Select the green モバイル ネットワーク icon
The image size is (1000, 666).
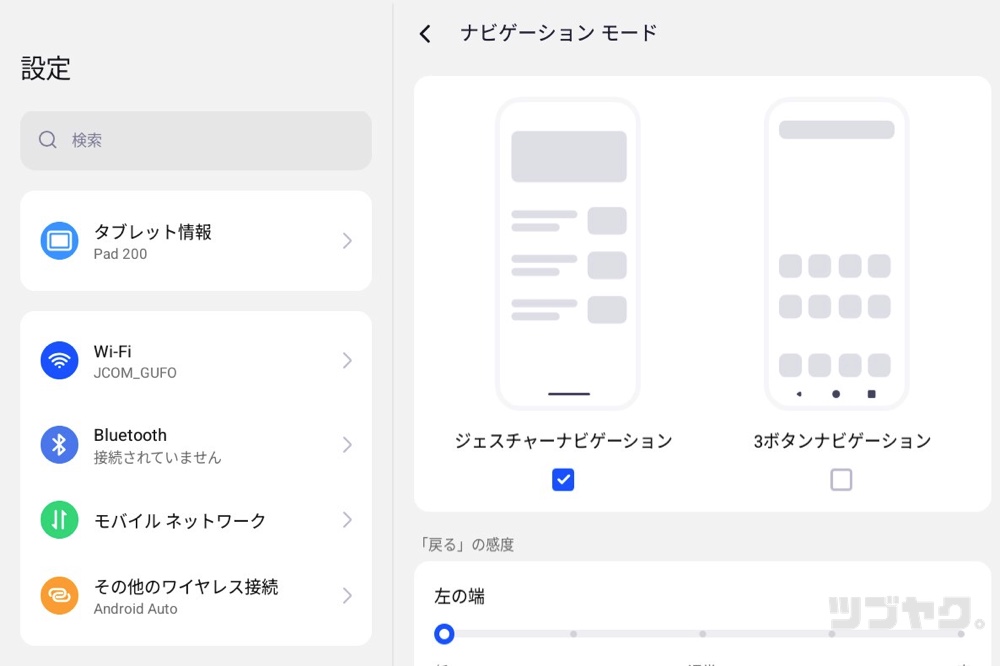tap(59, 521)
